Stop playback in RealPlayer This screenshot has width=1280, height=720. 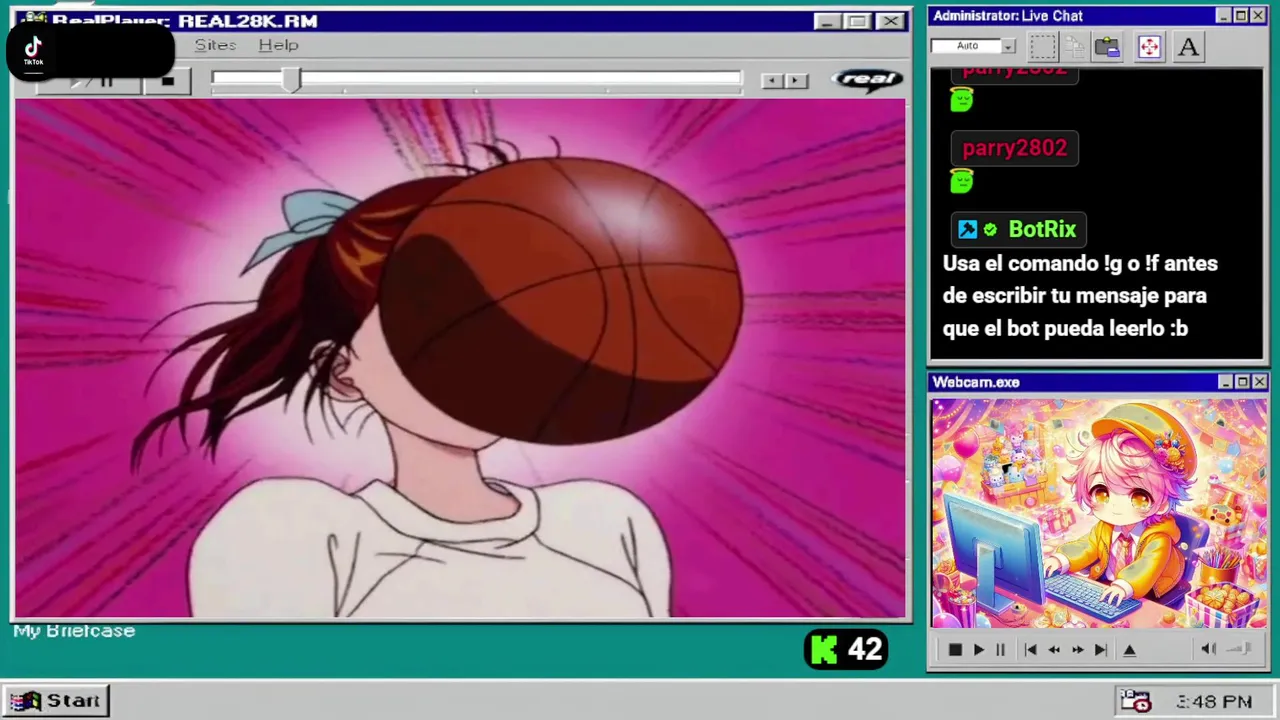coord(168,81)
